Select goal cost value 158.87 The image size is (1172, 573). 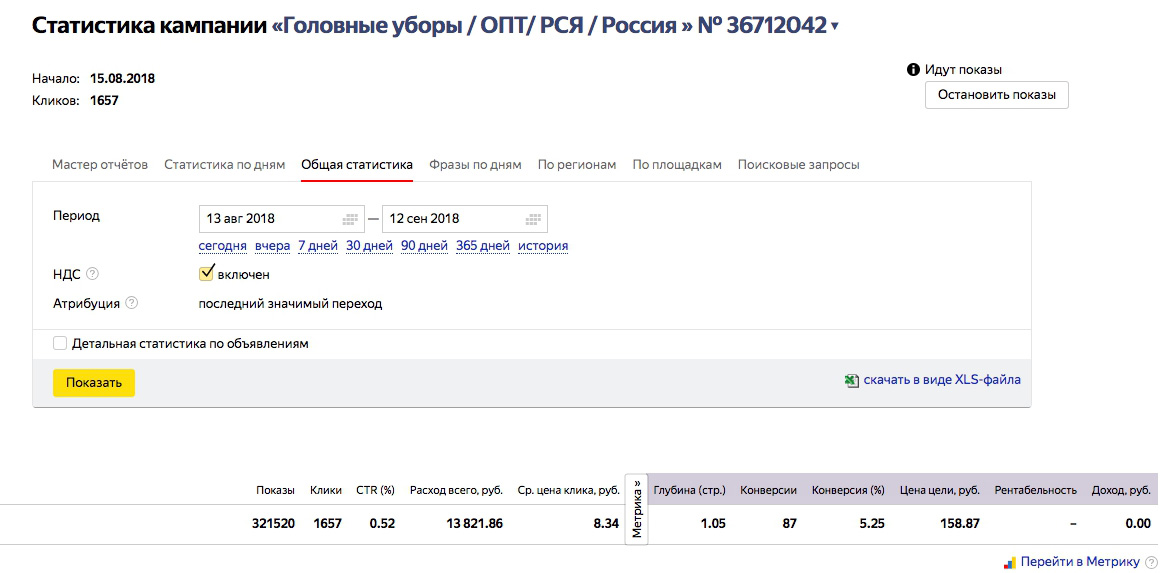tap(959, 524)
